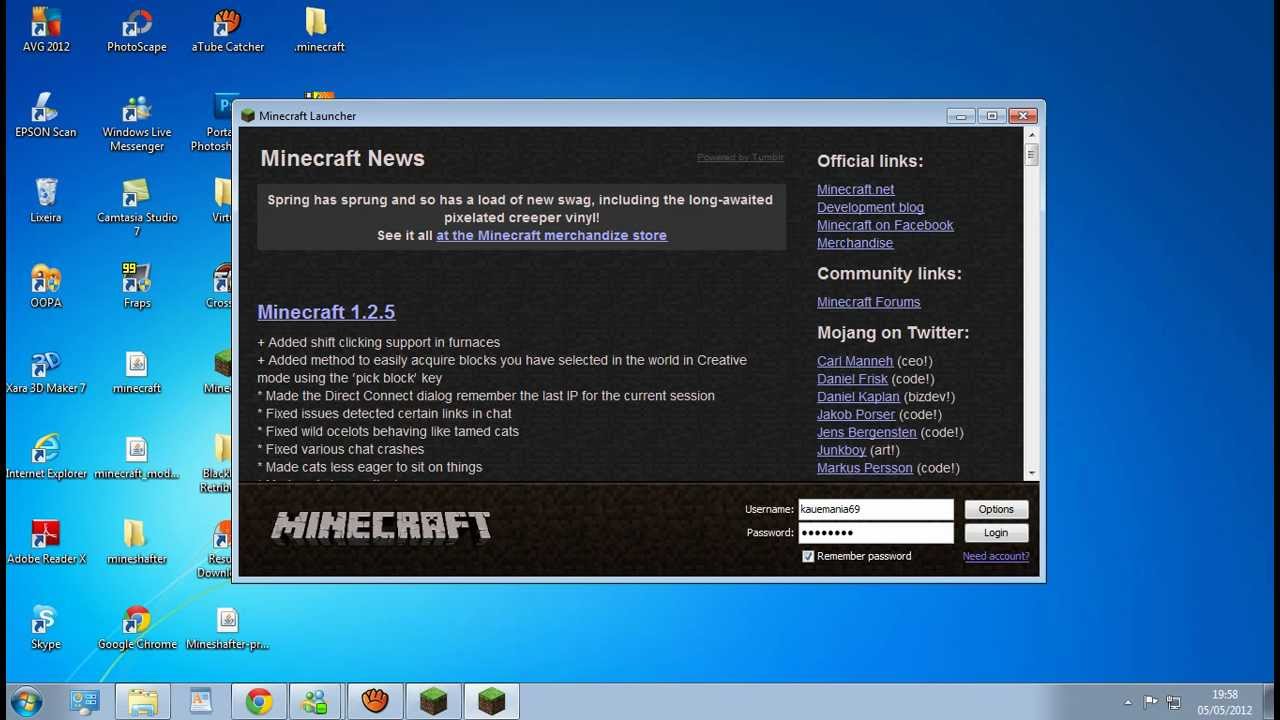The width and height of the screenshot is (1280, 720).
Task: Open the EPSON Scan desktop shortcut
Action: point(46,115)
